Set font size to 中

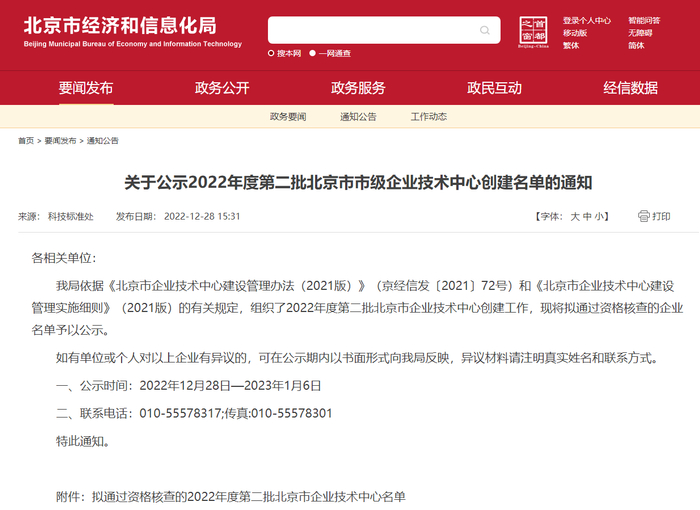coord(587,217)
